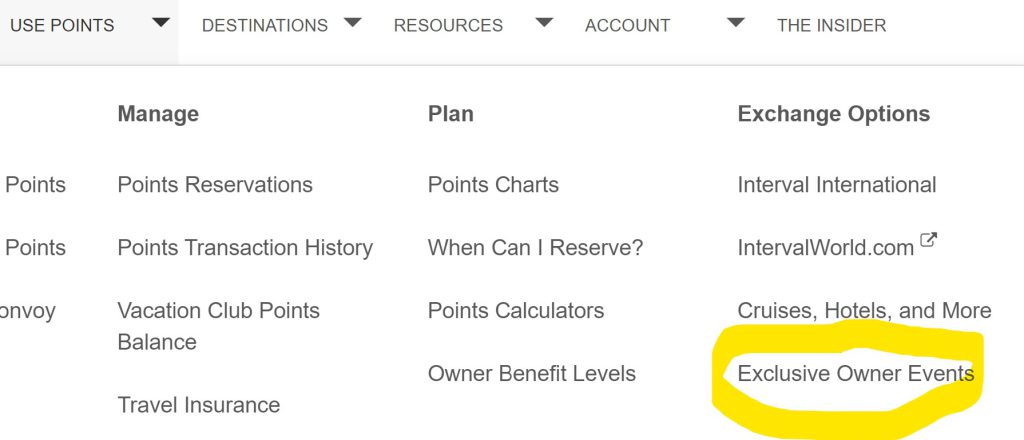
Task: Open Points Calculators link
Action: tap(515, 311)
